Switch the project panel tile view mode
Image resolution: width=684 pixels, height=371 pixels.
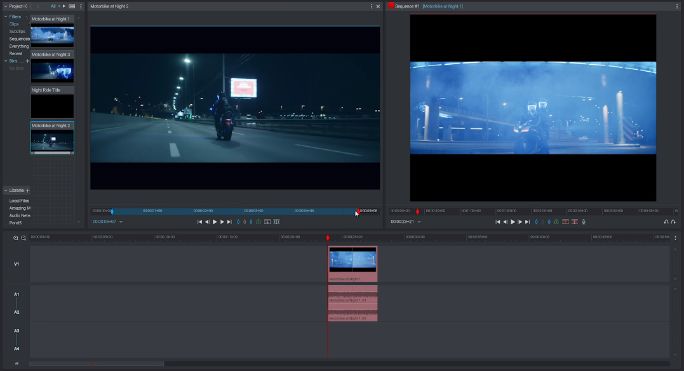pyautogui.click(x=72, y=6)
